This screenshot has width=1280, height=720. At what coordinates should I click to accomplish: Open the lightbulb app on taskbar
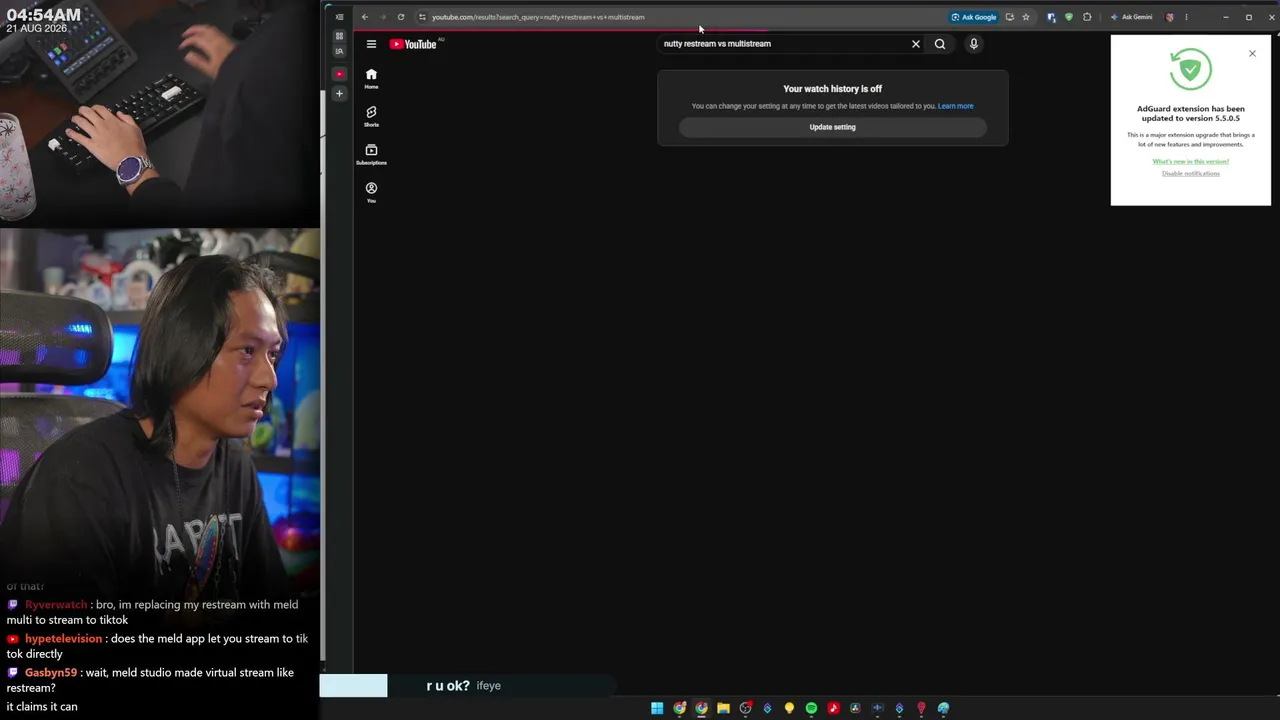[789, 708]
